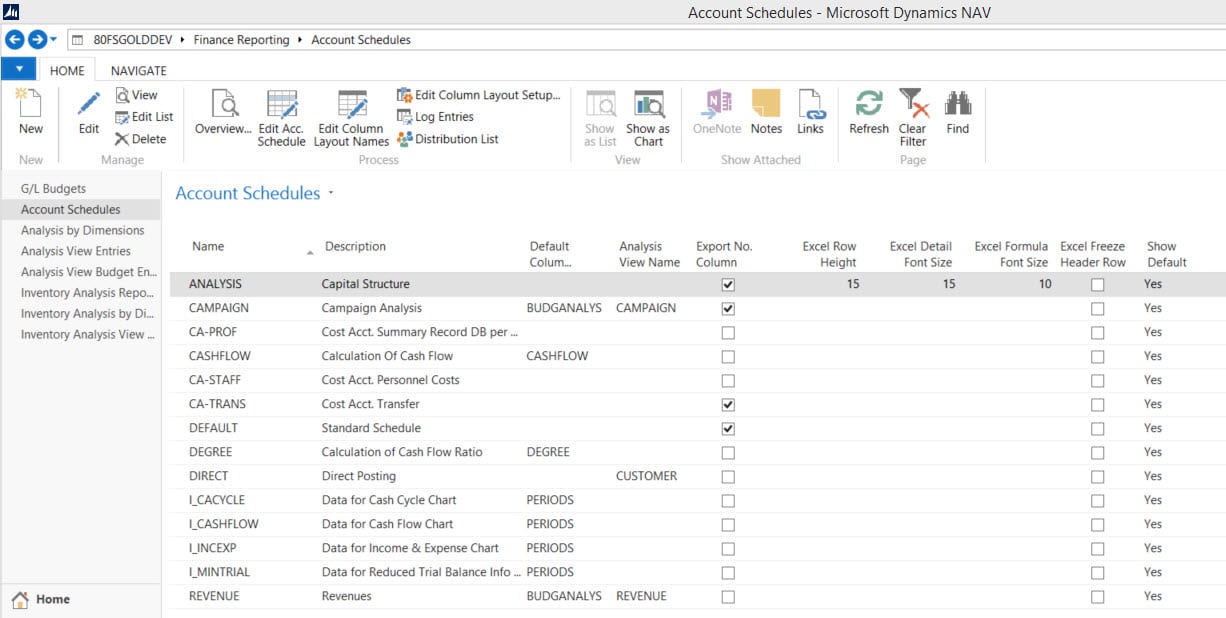1226x618 pixels.
Task: Check Excel Freeze Header Row for ANALYSIS
Action: (x=1098, y=284)
